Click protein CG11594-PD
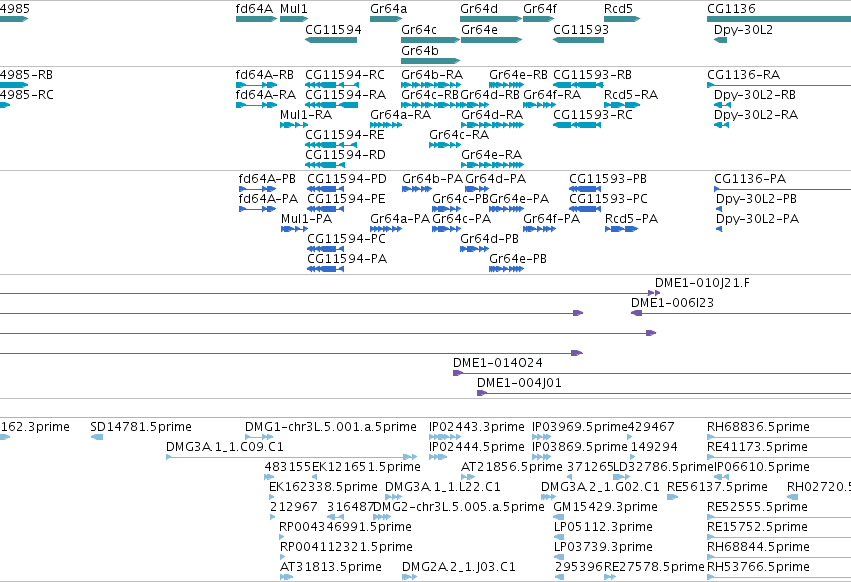Screen dimensions: 851x582 click(x=325, y=189)
